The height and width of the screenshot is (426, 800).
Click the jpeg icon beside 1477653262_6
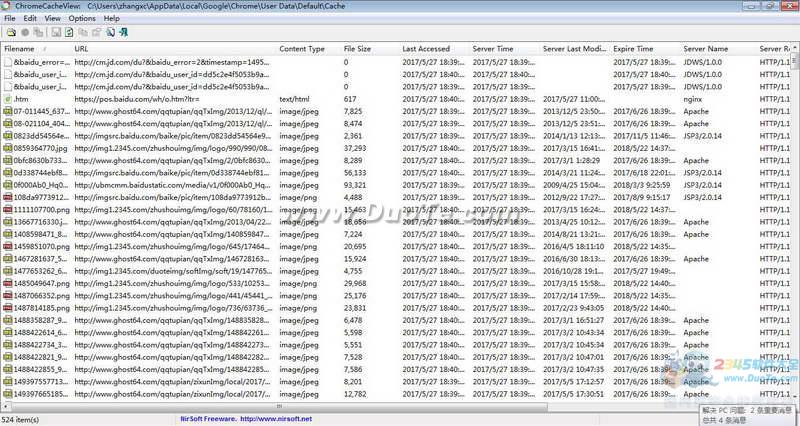click(8, 271)
